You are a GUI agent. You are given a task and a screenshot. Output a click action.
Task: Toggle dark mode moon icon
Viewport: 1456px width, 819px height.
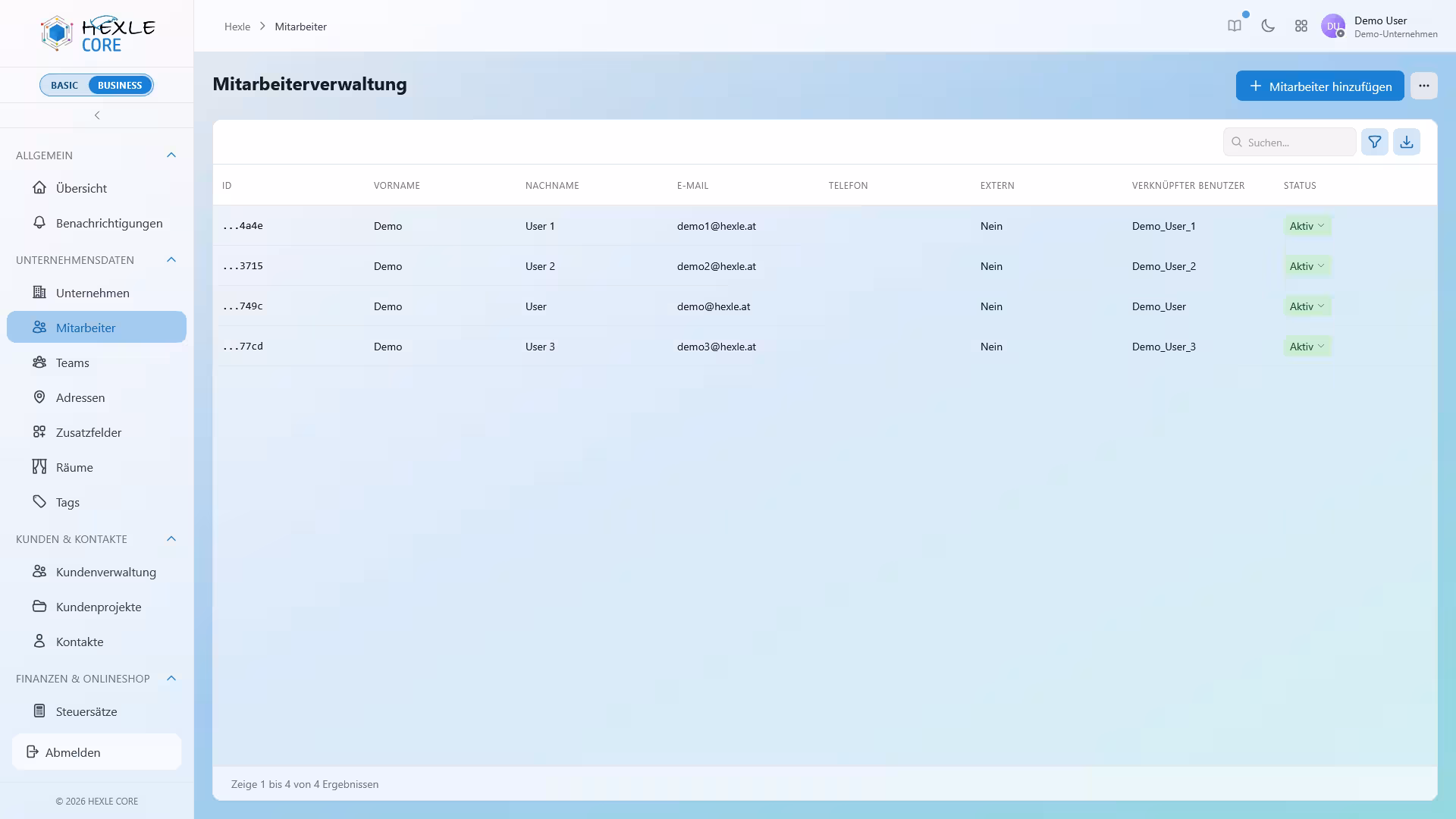(1268, 26)
